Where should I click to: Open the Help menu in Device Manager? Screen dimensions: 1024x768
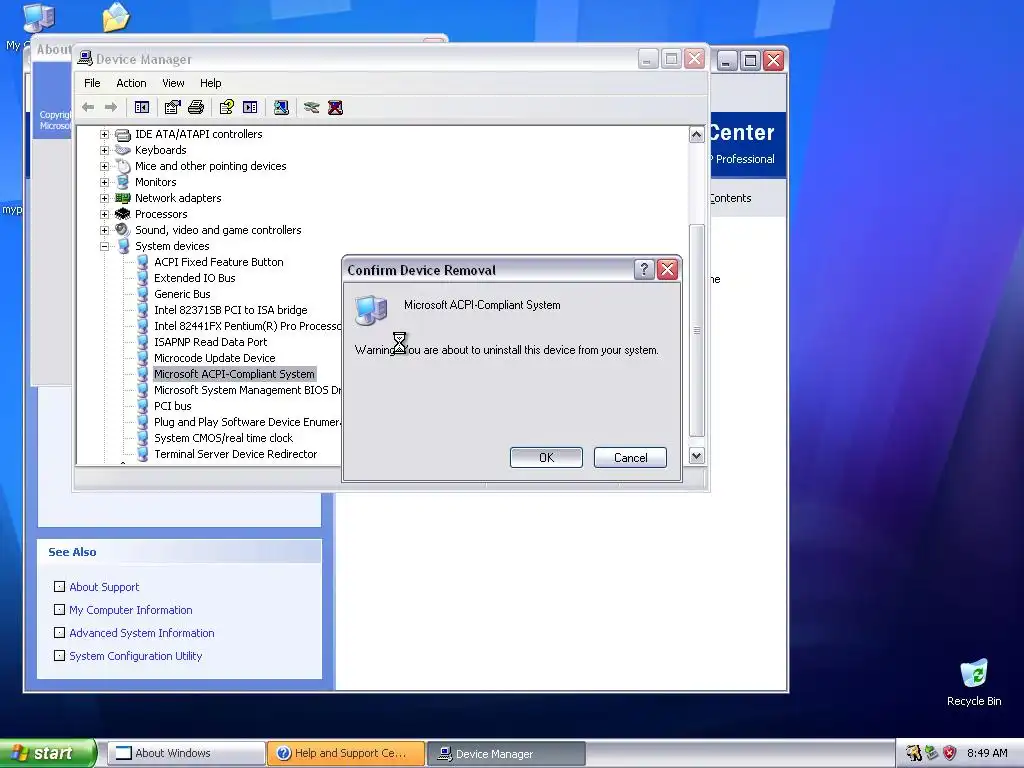point(210,83)
